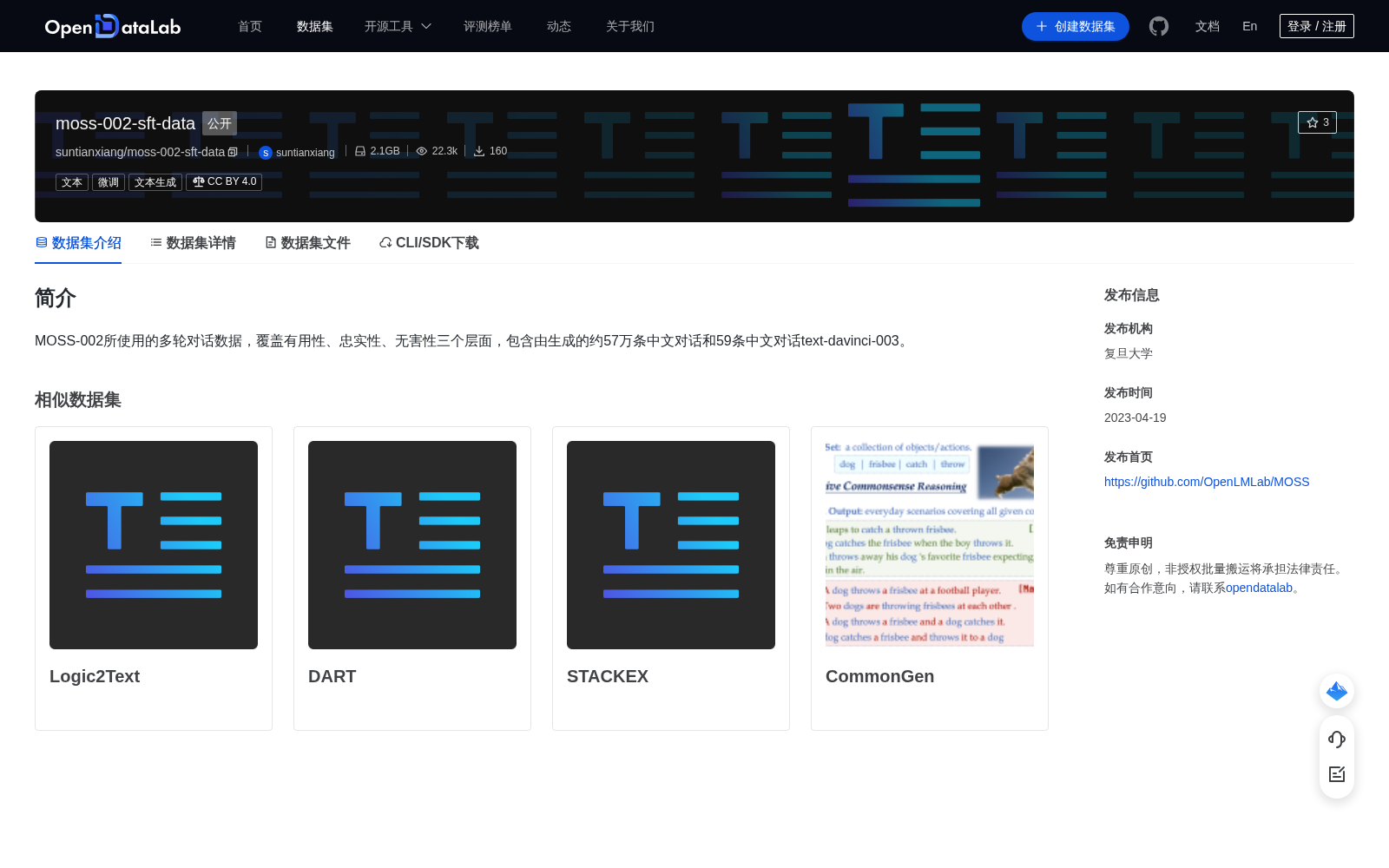
Task: Open the GitHub icon link
Action: point(1159,26)
